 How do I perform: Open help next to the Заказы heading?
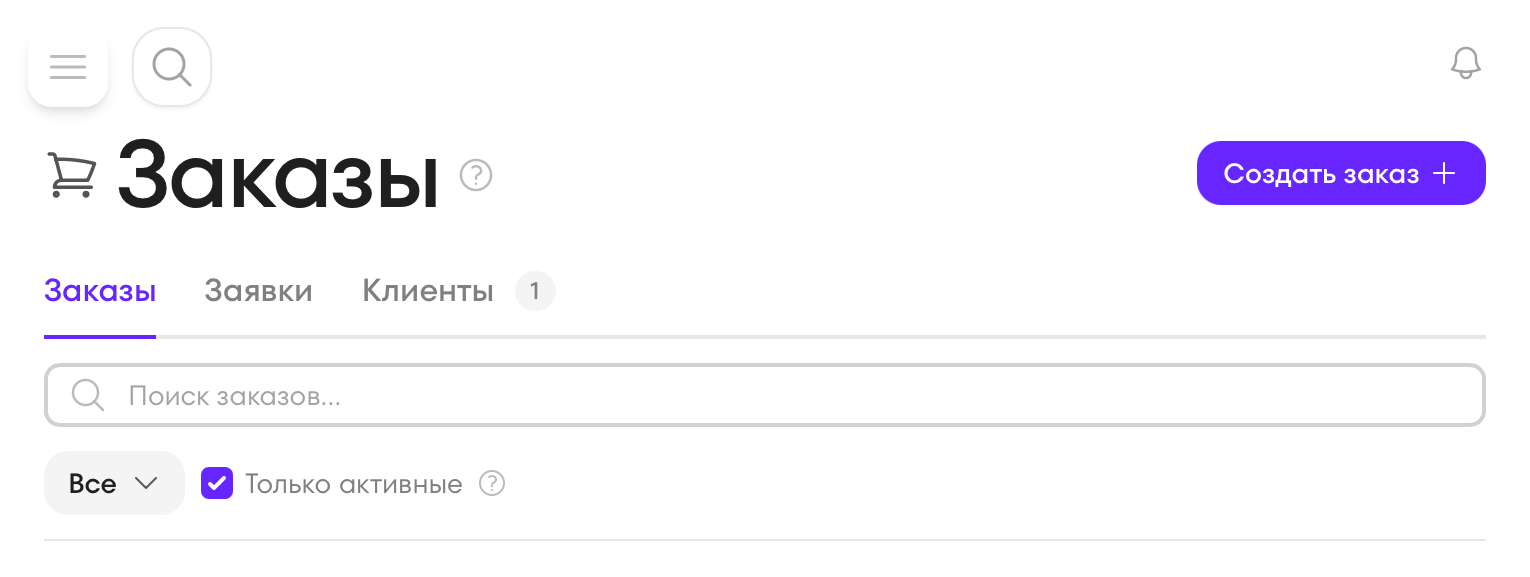point(476,176)
